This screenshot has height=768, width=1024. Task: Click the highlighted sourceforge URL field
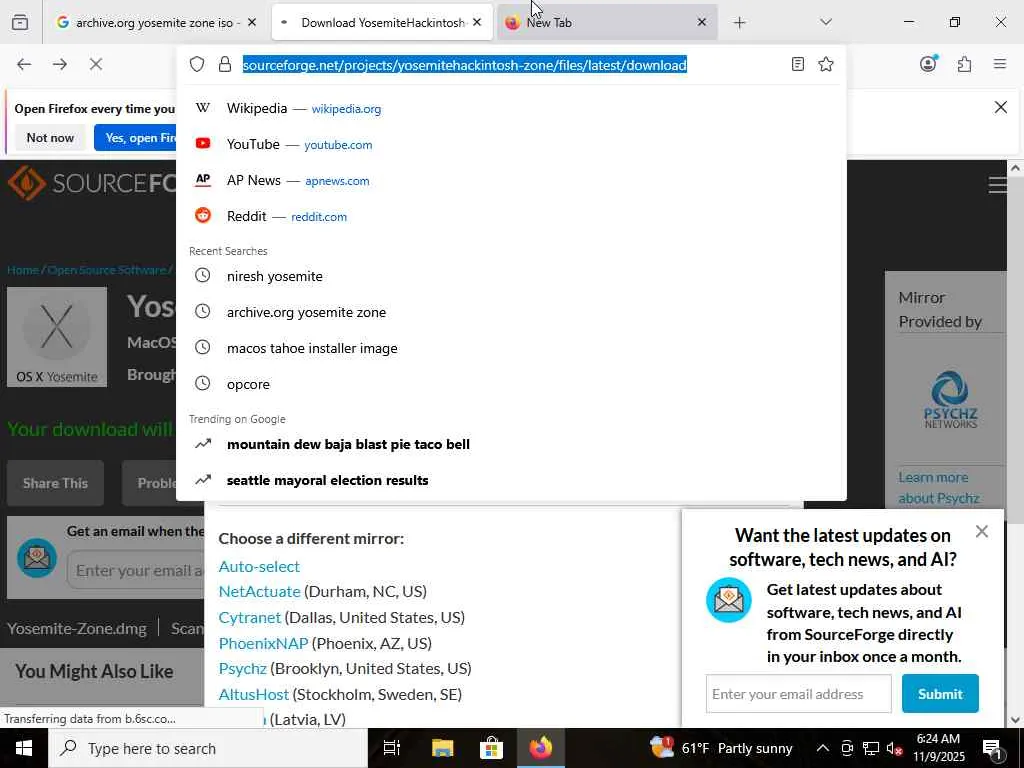click(x=464, y=65)
